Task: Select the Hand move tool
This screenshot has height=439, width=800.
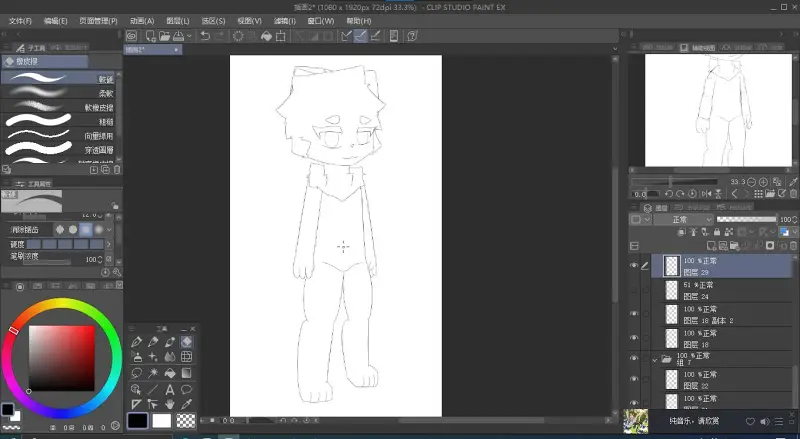Action: point(170,404)
